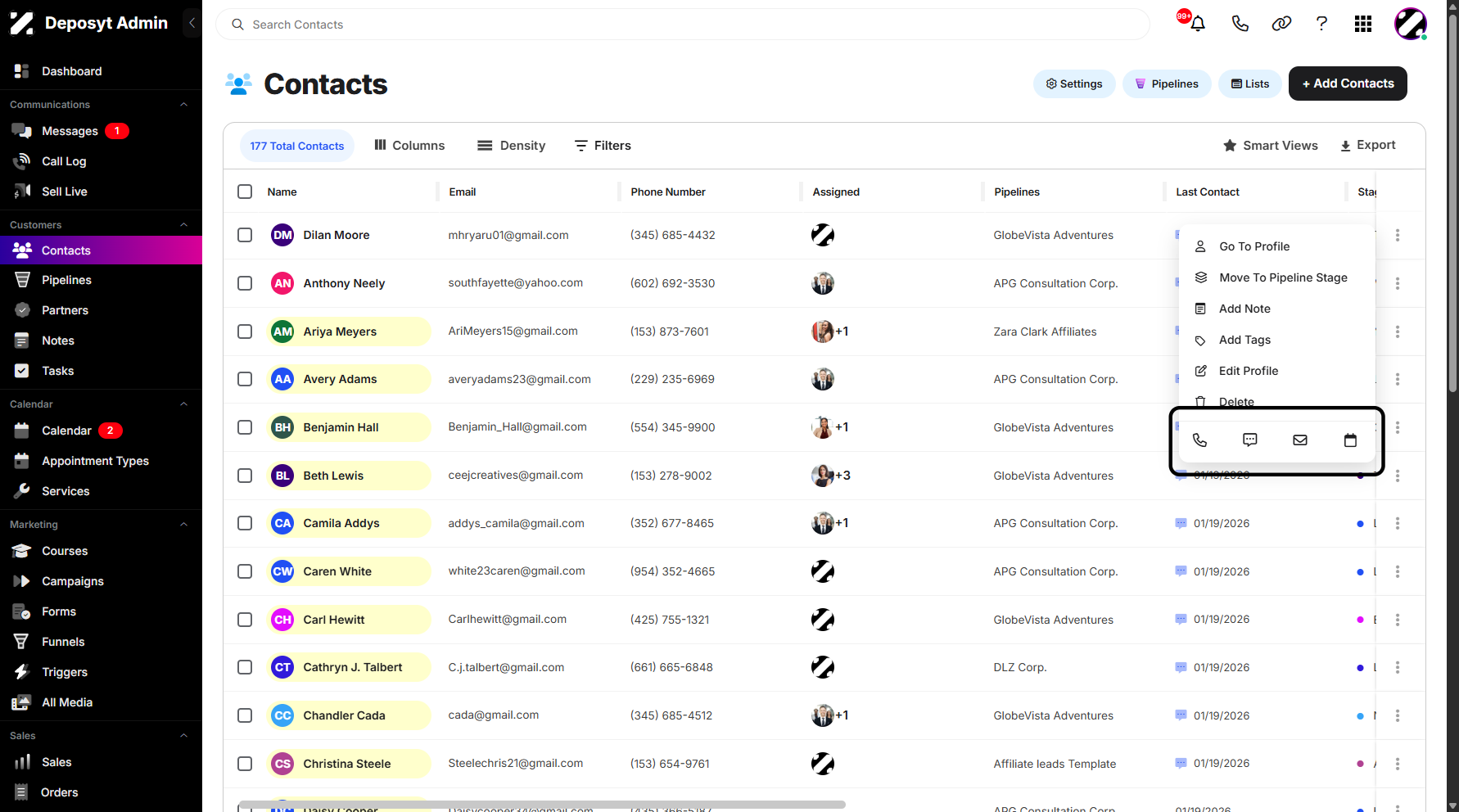Collapse the Customers sidebar section

[x=184, y=225]
